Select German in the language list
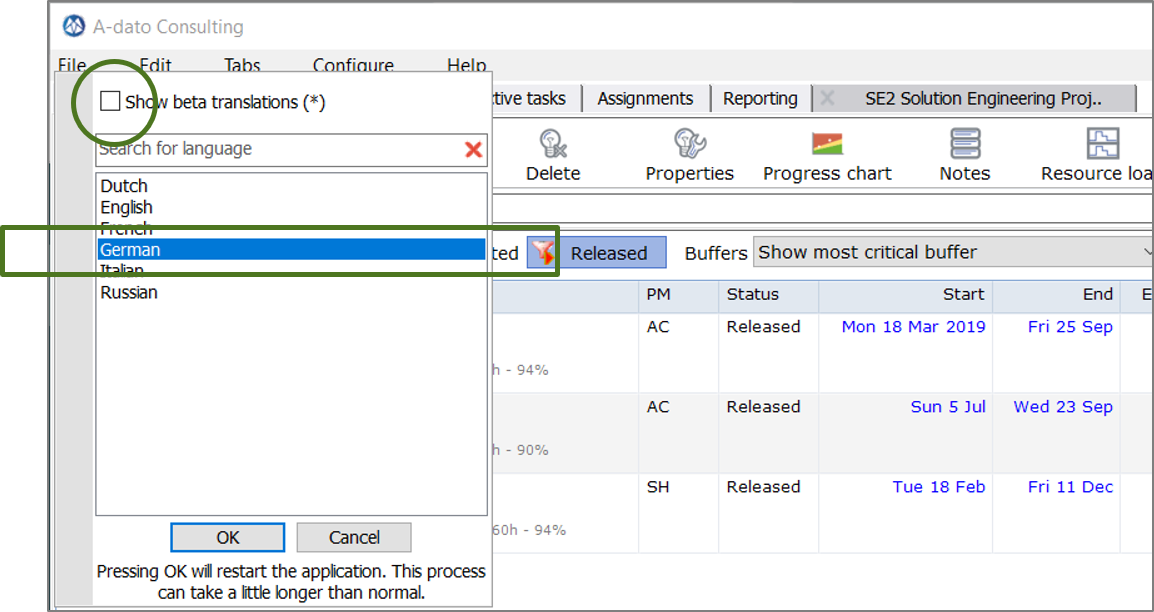 click(291, 249)
